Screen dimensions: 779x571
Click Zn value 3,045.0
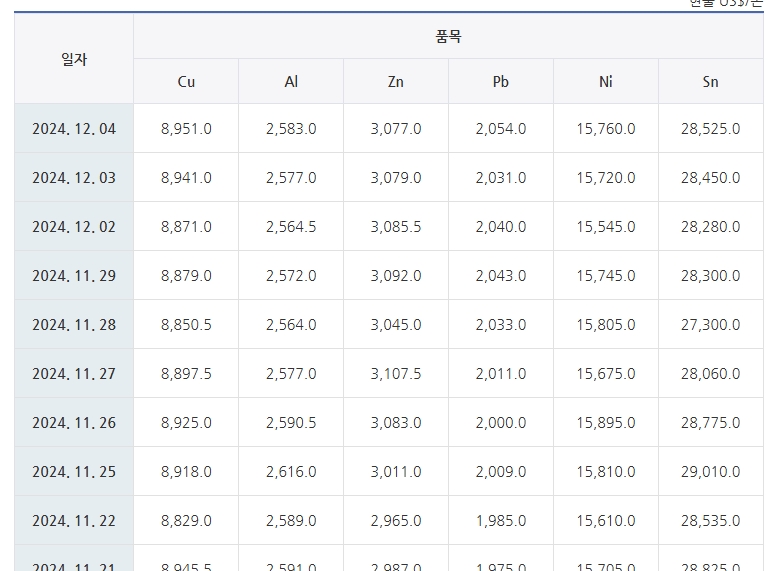[x=396, y=325]
